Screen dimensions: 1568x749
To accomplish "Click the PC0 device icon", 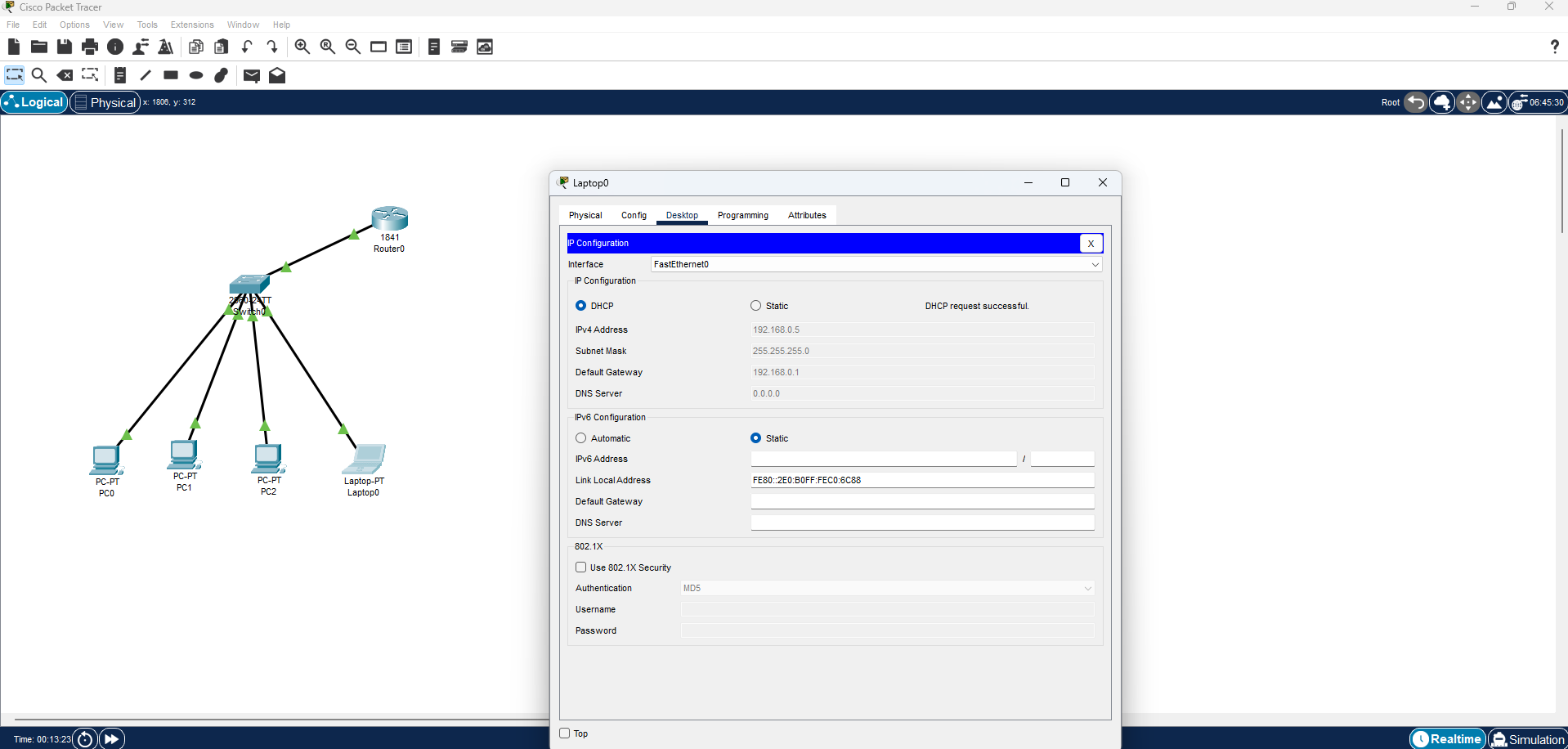I will (105, 460).
